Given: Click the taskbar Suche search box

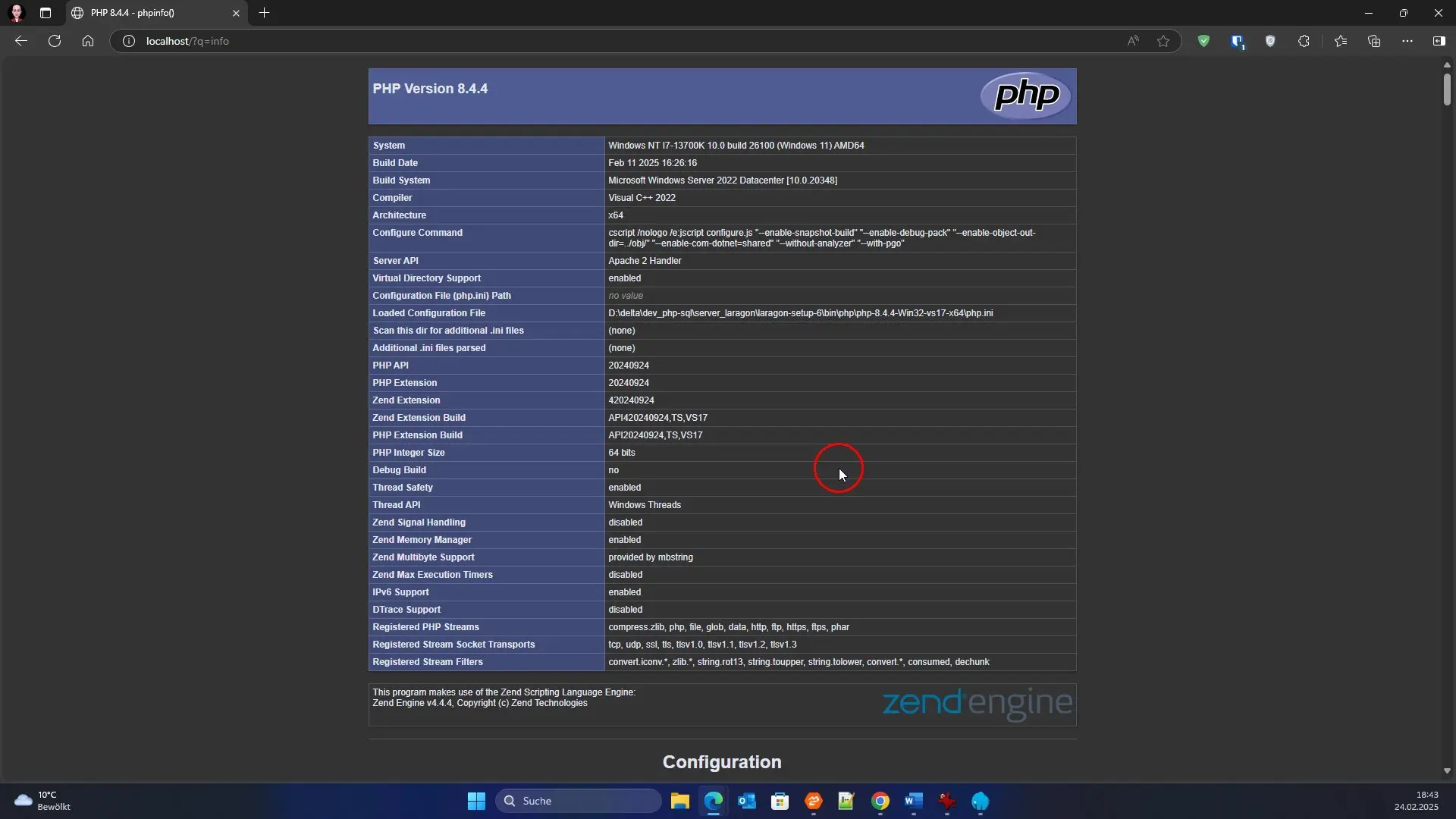Looking at the screenshot, I should (579, 801).
